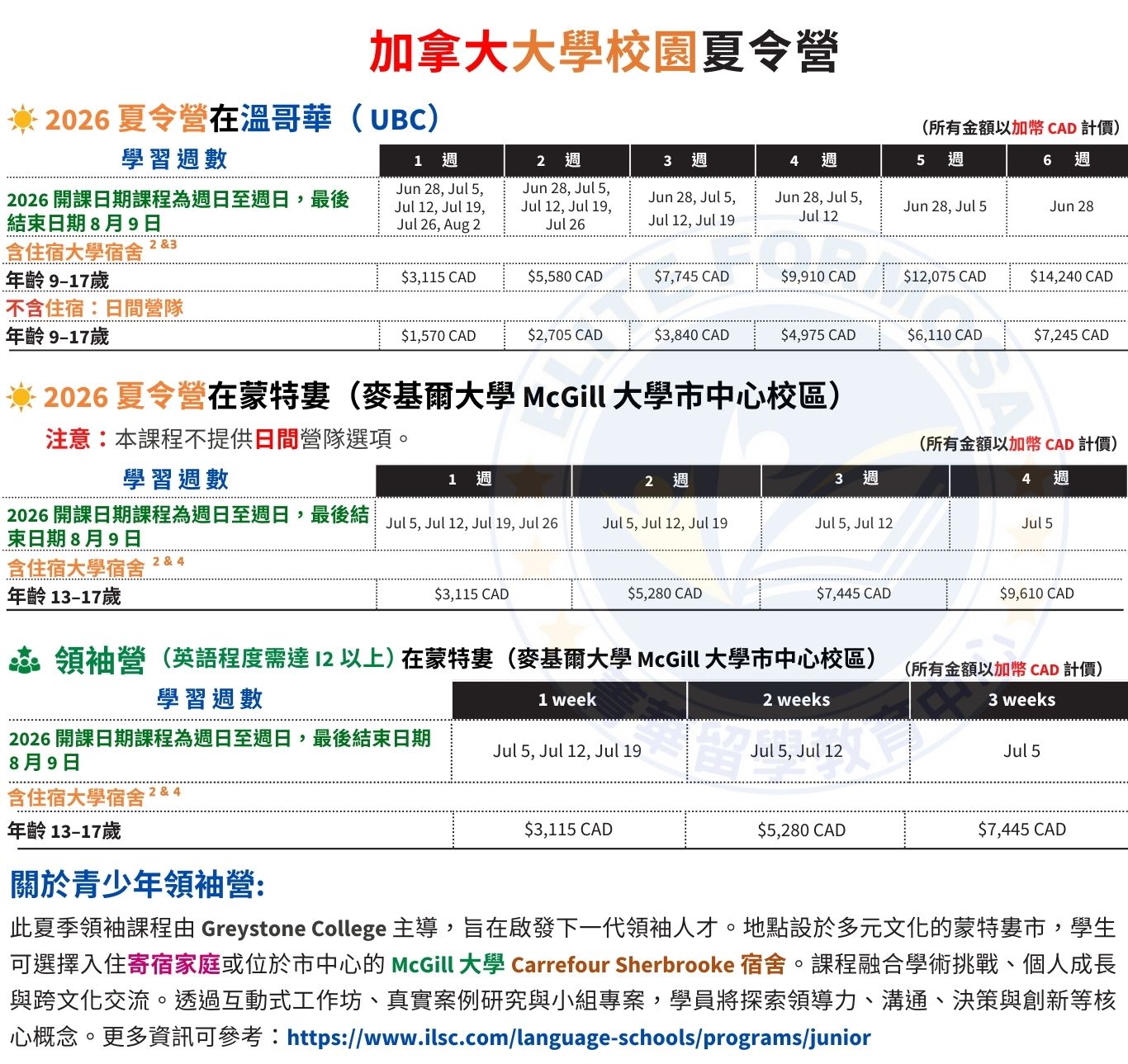
Task: Select the 3 weeks header in leadership table
Action: 1021,700
